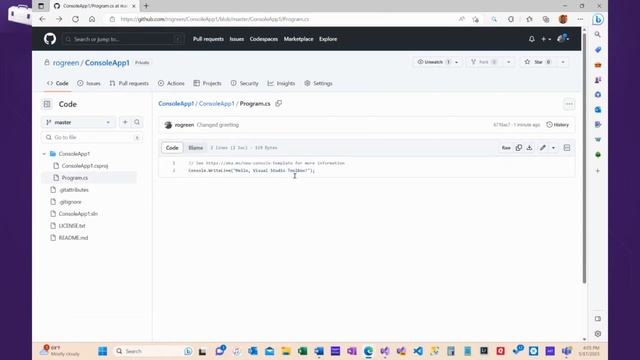Click the GitHub logo home icon
Screen dimensions: 640x360
[x=50, y=39]
